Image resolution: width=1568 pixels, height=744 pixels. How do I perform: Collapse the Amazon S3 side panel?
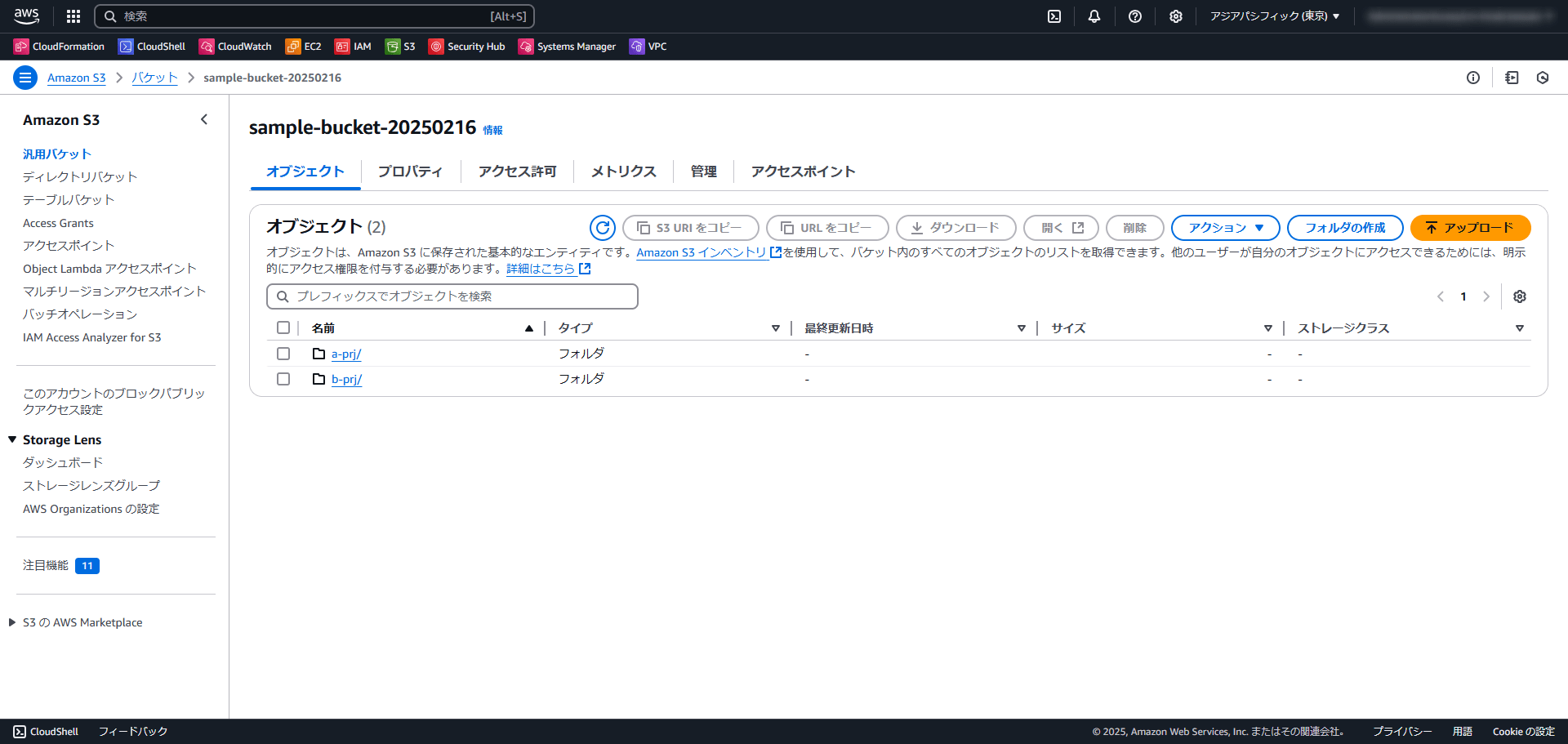click(x=204, y=119)
